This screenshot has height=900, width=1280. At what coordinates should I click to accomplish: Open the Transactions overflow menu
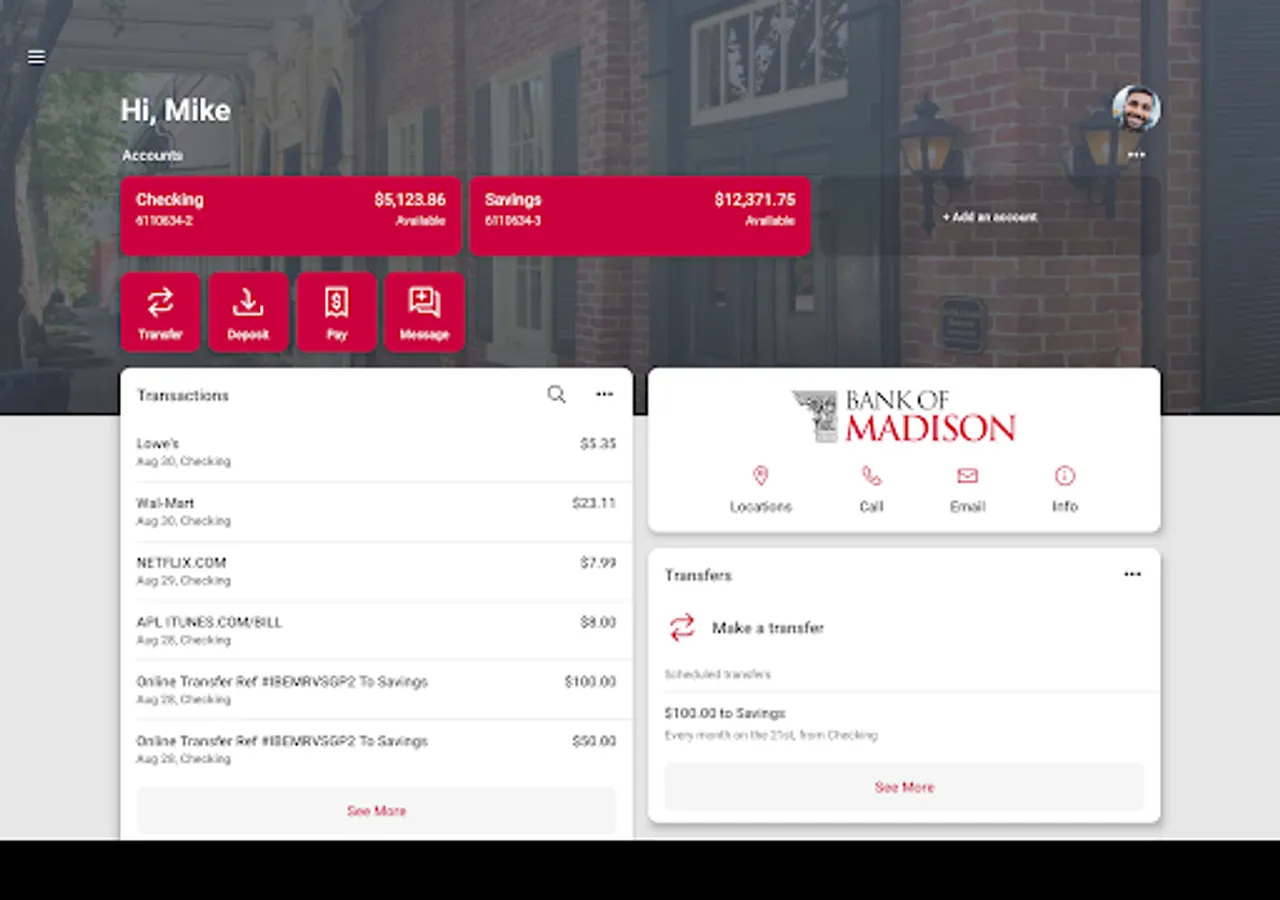tap(604, 395)
